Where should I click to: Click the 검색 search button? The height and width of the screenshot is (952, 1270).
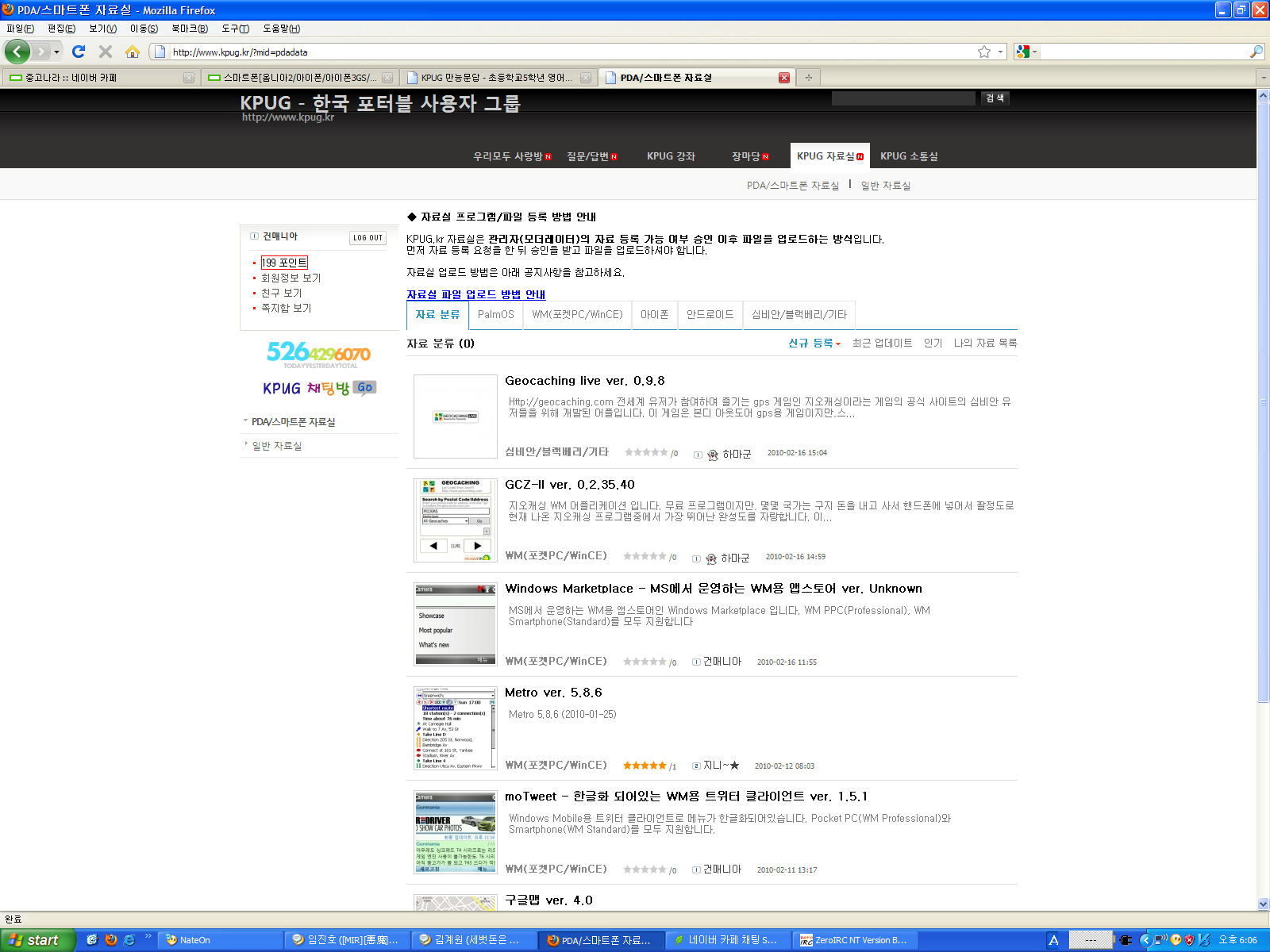click(995, 98)
